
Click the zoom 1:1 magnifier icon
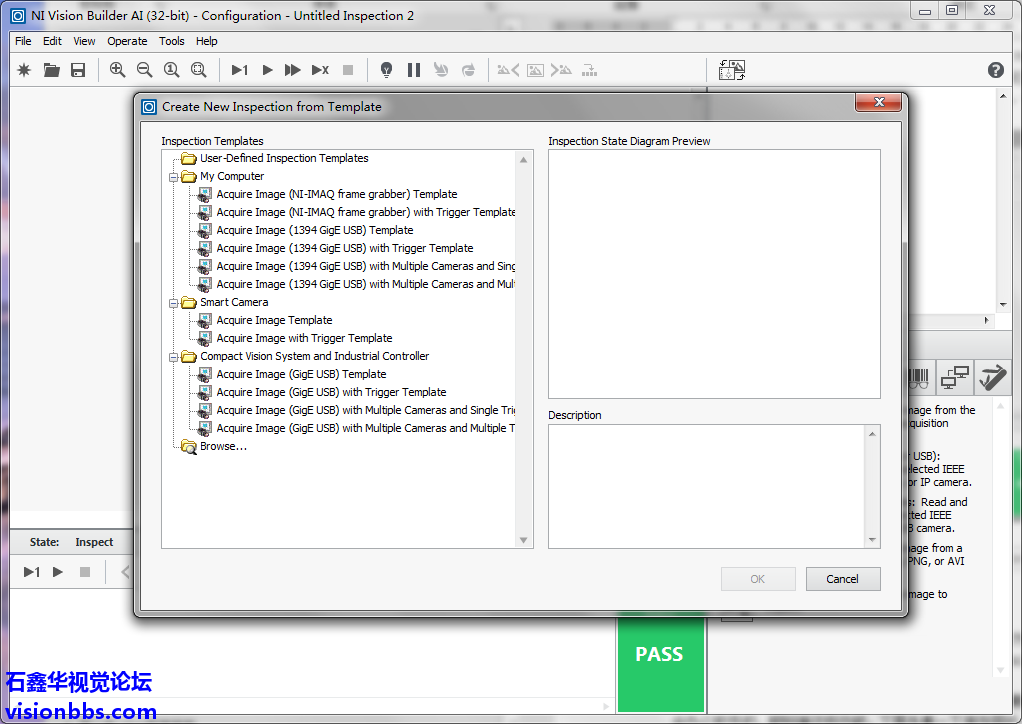click(171, 70)
